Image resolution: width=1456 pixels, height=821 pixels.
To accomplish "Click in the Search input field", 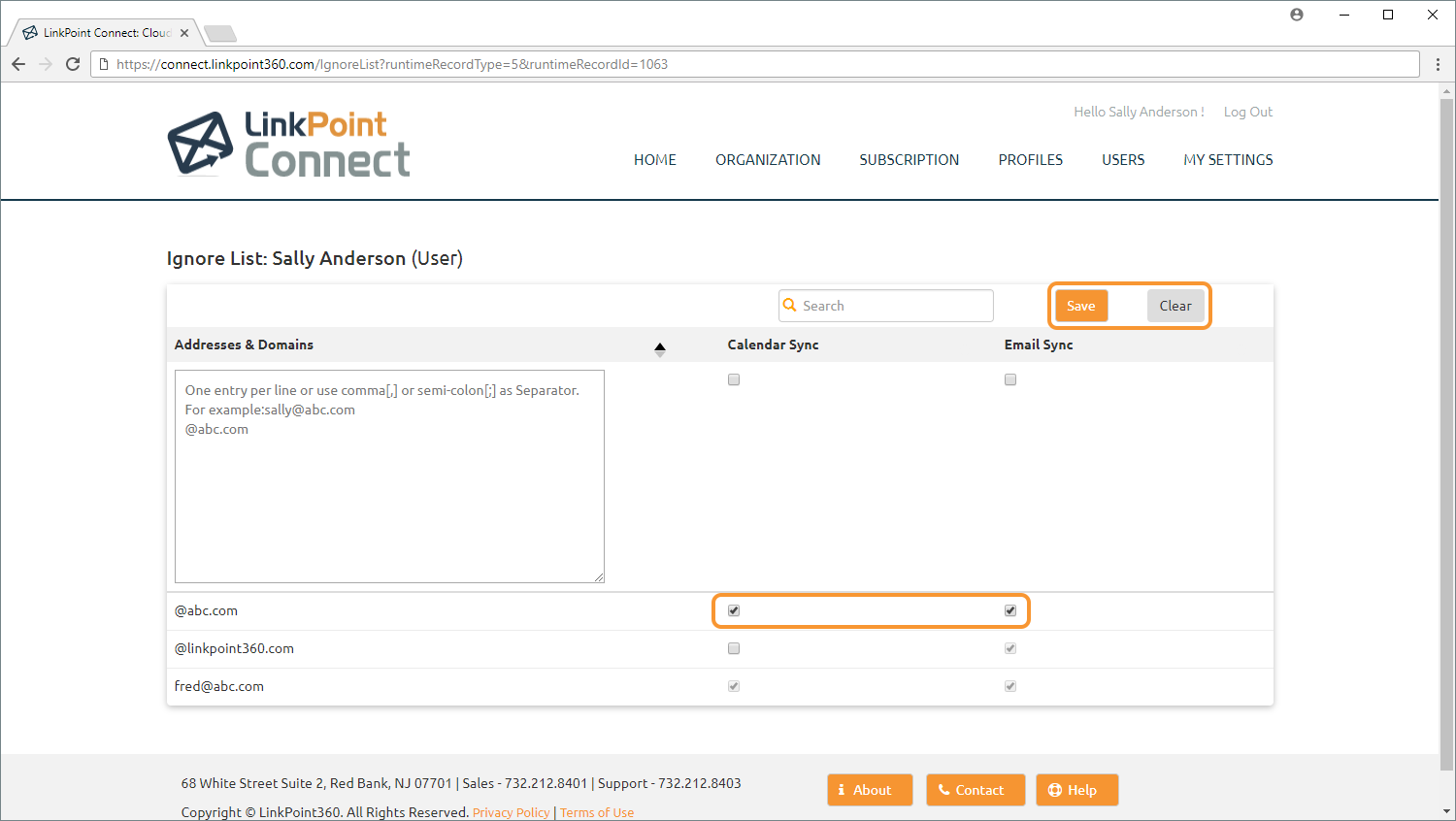I will 886,306.
